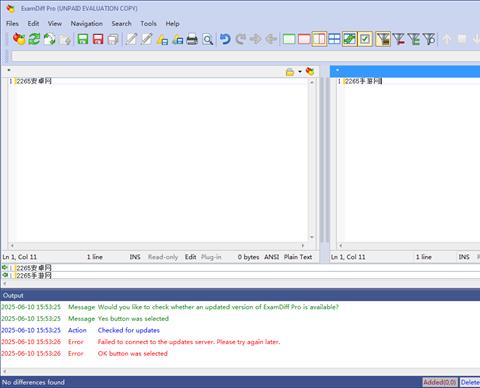This screenshot has height=388, width=480.
Task: Click the first pencil edit icon
Action: (131, 39)
